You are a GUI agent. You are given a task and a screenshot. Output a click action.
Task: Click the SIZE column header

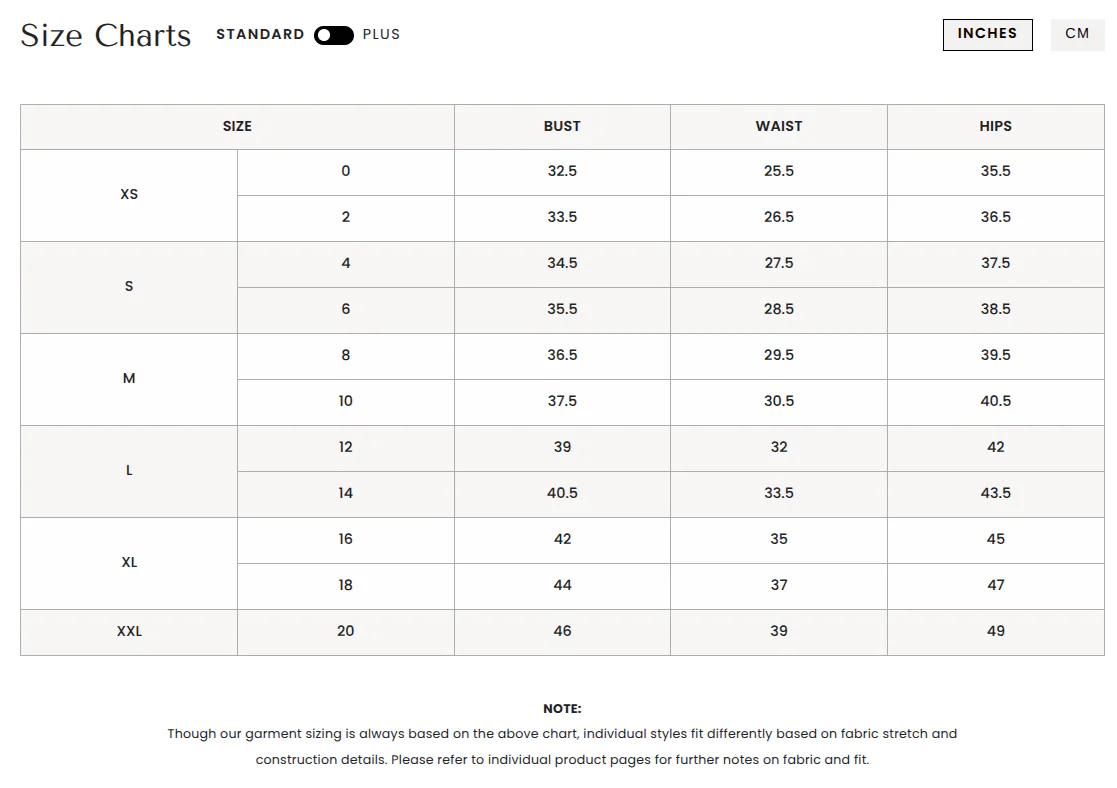pyautogui.click(x=237, y=127)
